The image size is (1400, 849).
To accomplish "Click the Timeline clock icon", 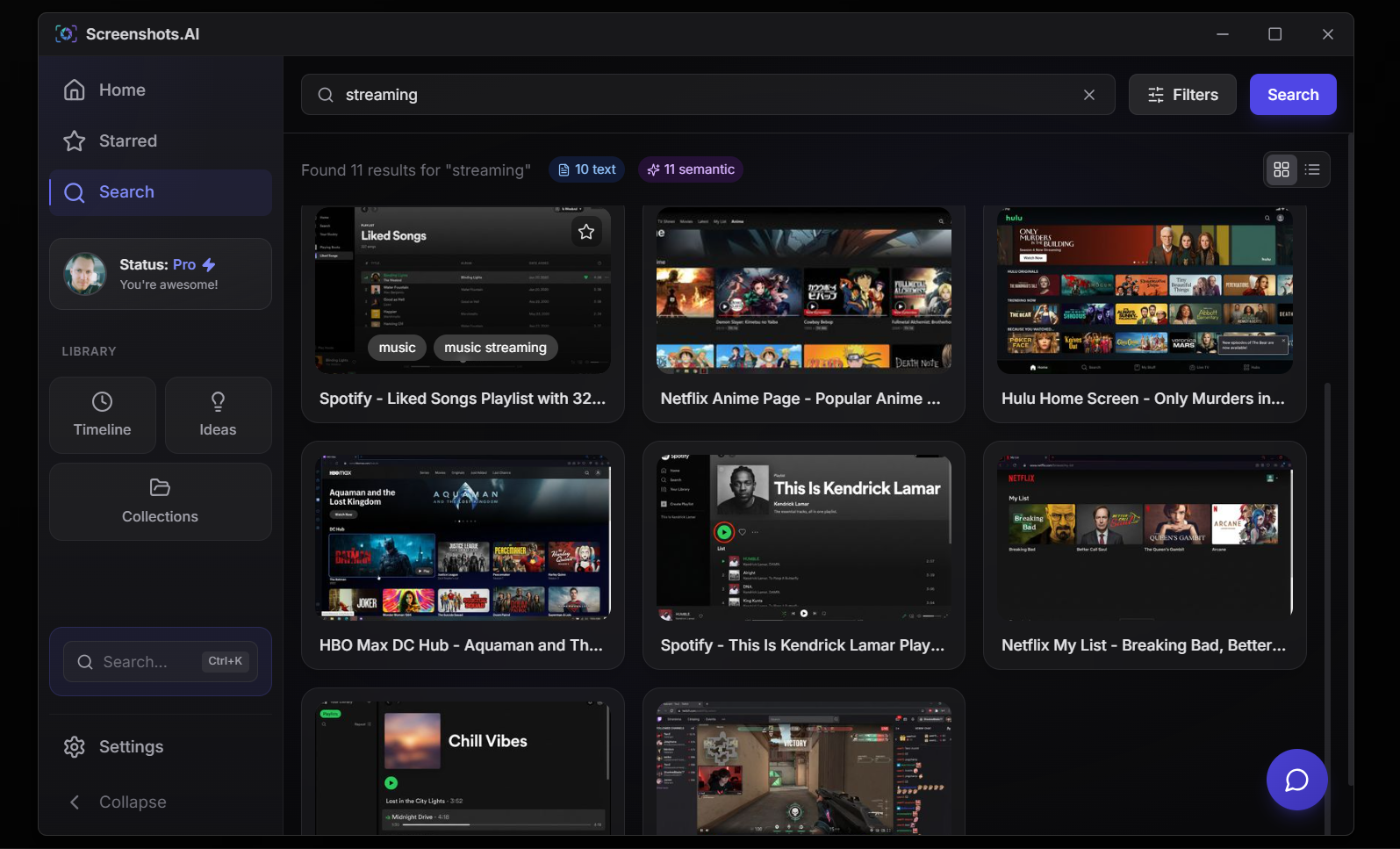I will click(103, 402).
